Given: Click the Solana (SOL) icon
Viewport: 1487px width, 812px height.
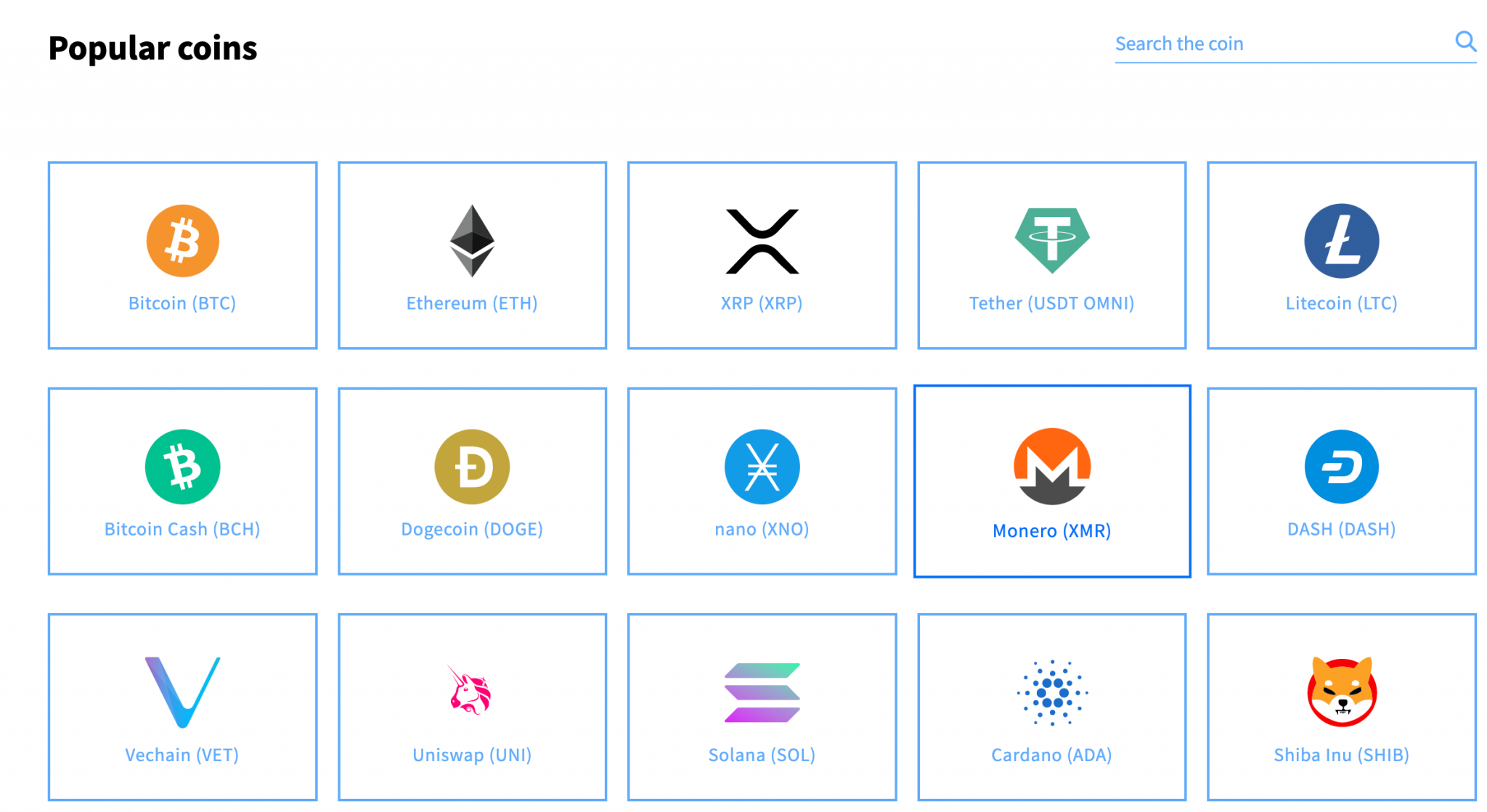Looking at the screenshot, I should pos(762,692).
